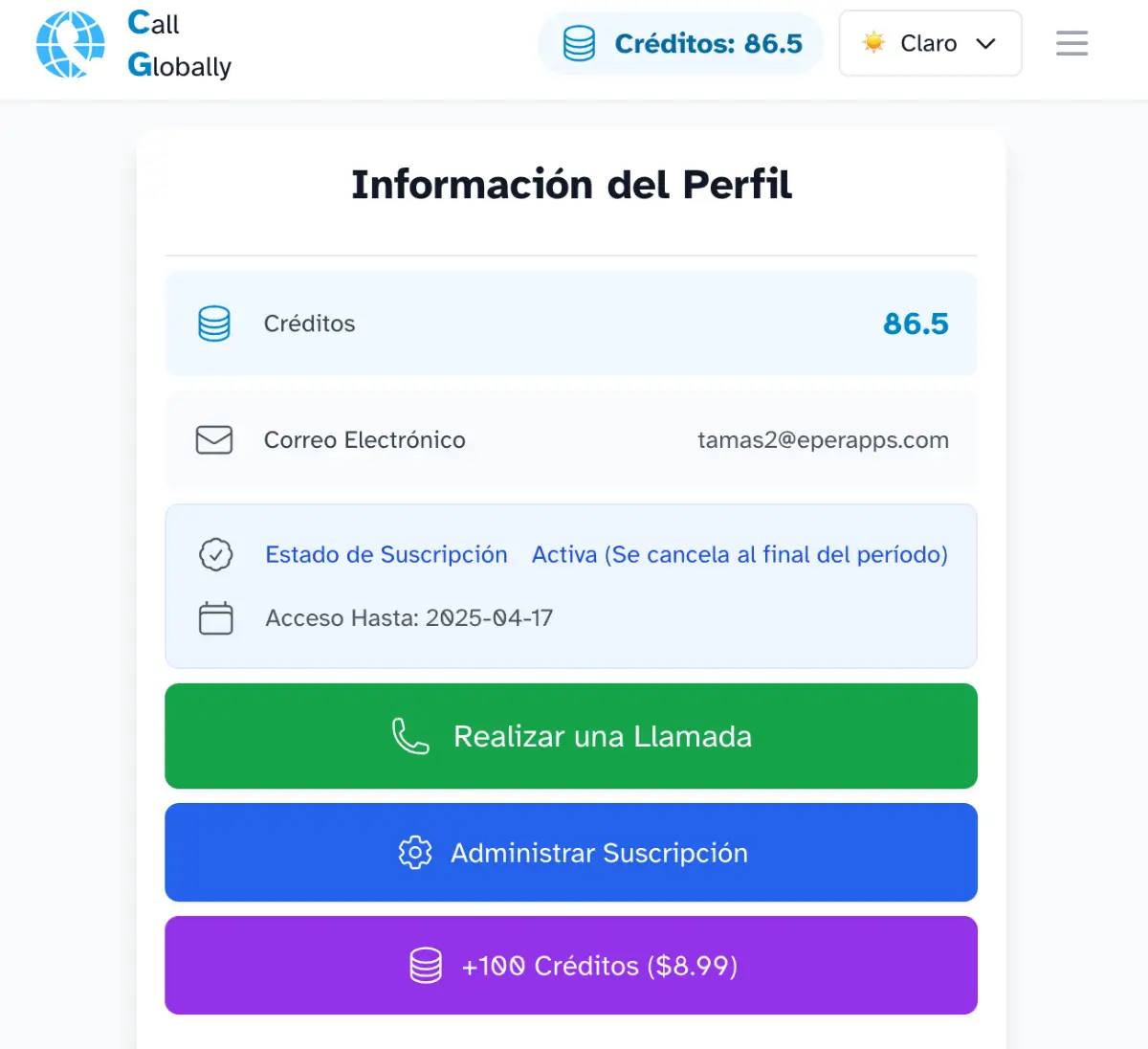The height and width of the screenshot is (1049, 1148).
Task: Buy +100 Créditos for $8.99
Action: click(x=571, y=966)
